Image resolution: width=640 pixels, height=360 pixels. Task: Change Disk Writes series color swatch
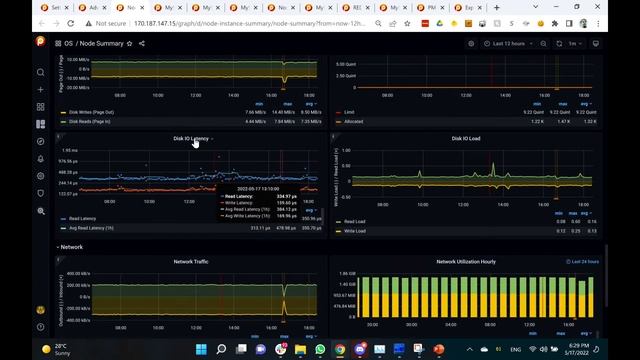coord(63,113)
